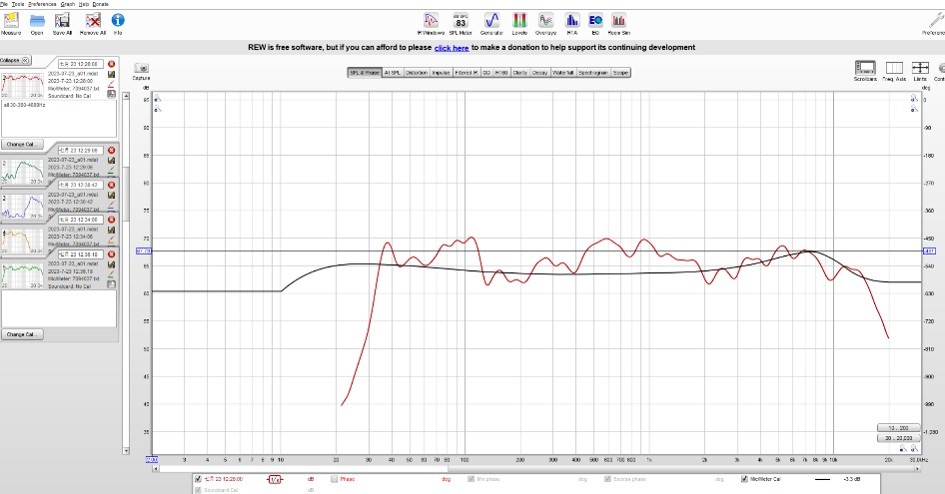This screenshot has height=494, width=945.
Task: Remove all measurements with Remove All icon
Action: coord(93,23)
